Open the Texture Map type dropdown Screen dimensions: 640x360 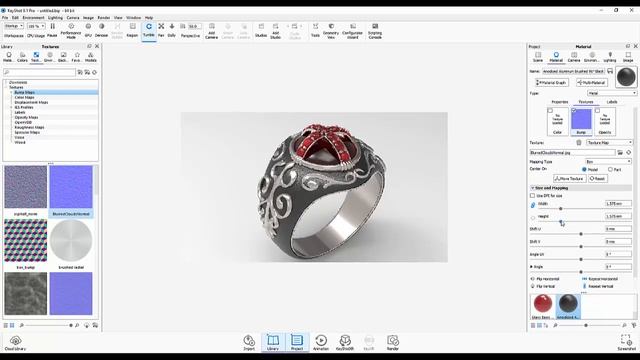tap(609, 142)
